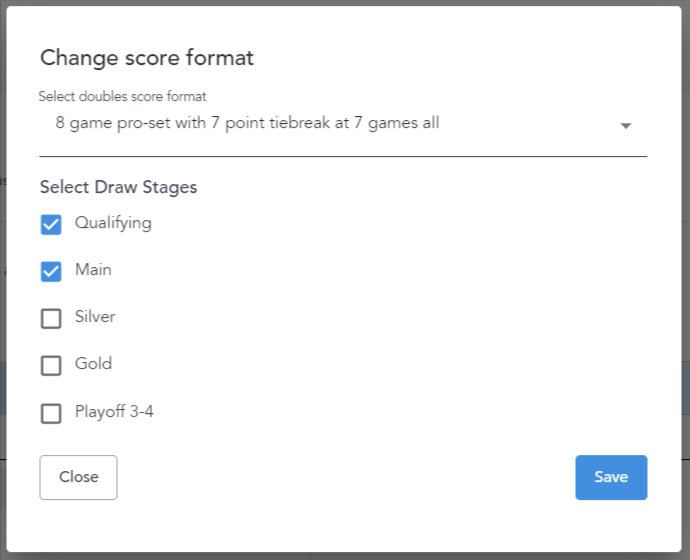Open the doubles score format dropdown arrow
690x560 pixels.
point(626,126)
